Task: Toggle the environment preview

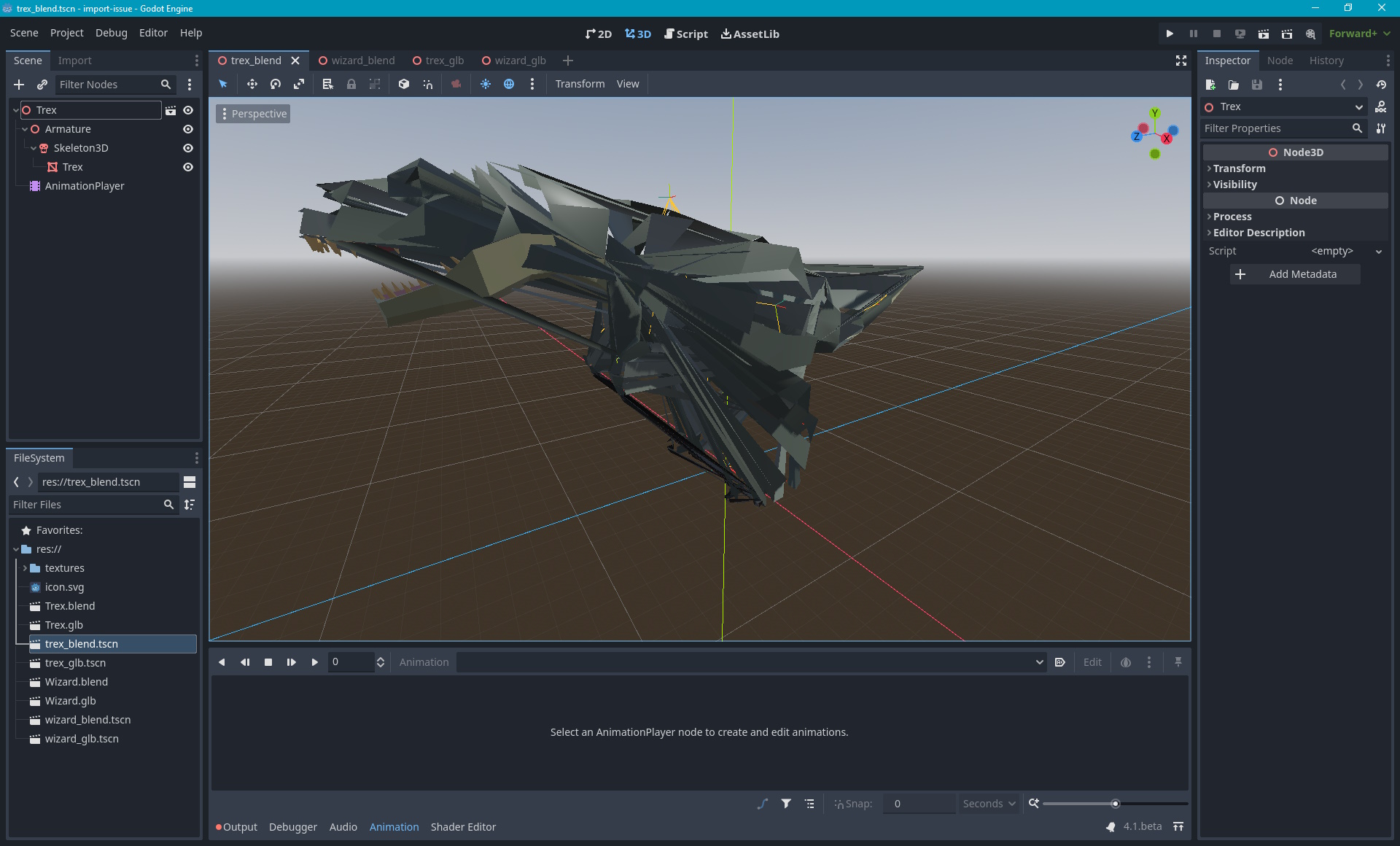Action: (x=509, y=84)
